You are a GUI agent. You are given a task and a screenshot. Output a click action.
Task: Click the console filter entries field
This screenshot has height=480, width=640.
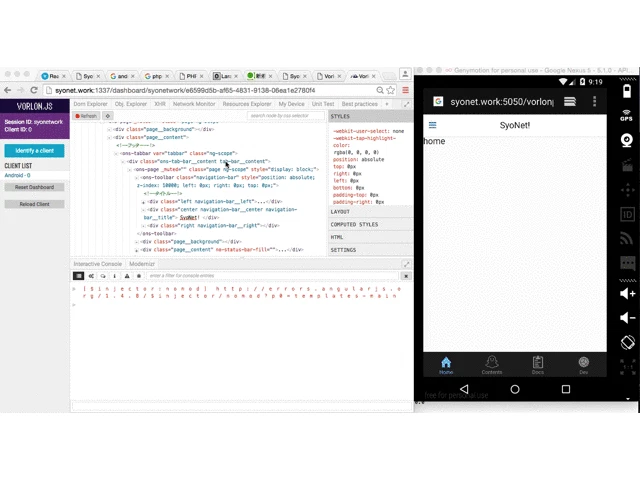(x=272, y=276)
